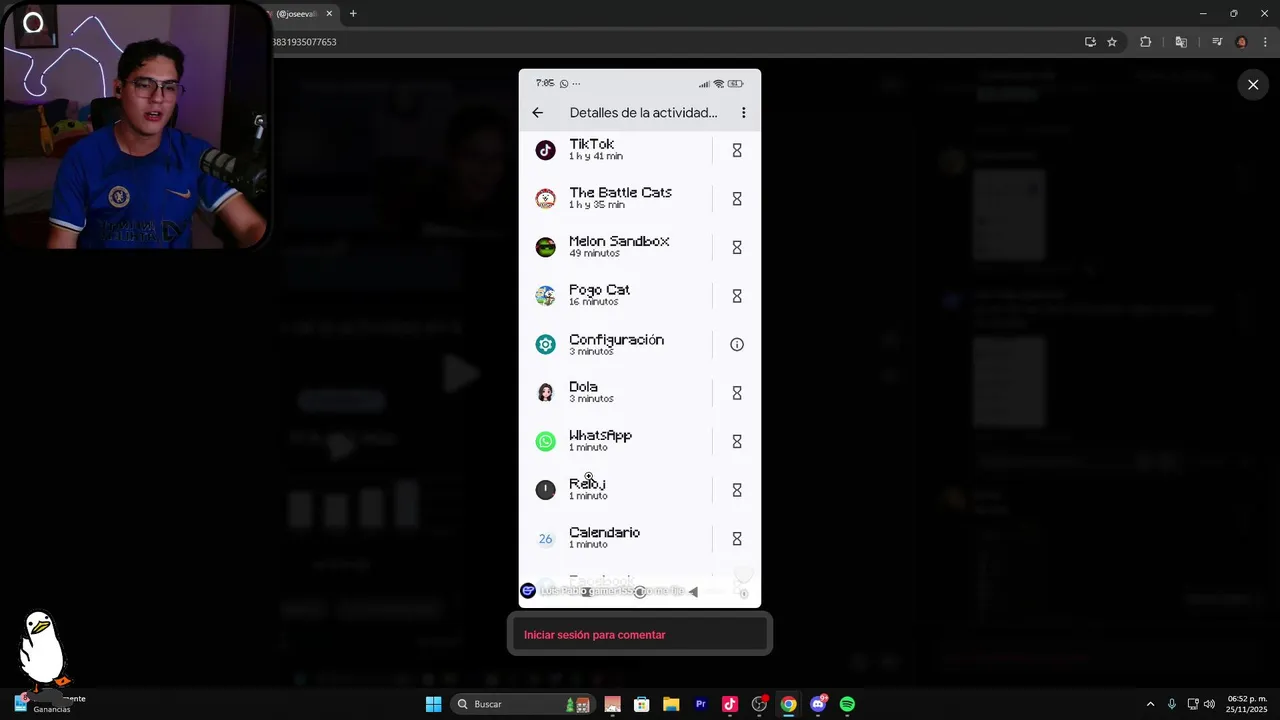Click the Reloj clock app icon

coord(545,490)
